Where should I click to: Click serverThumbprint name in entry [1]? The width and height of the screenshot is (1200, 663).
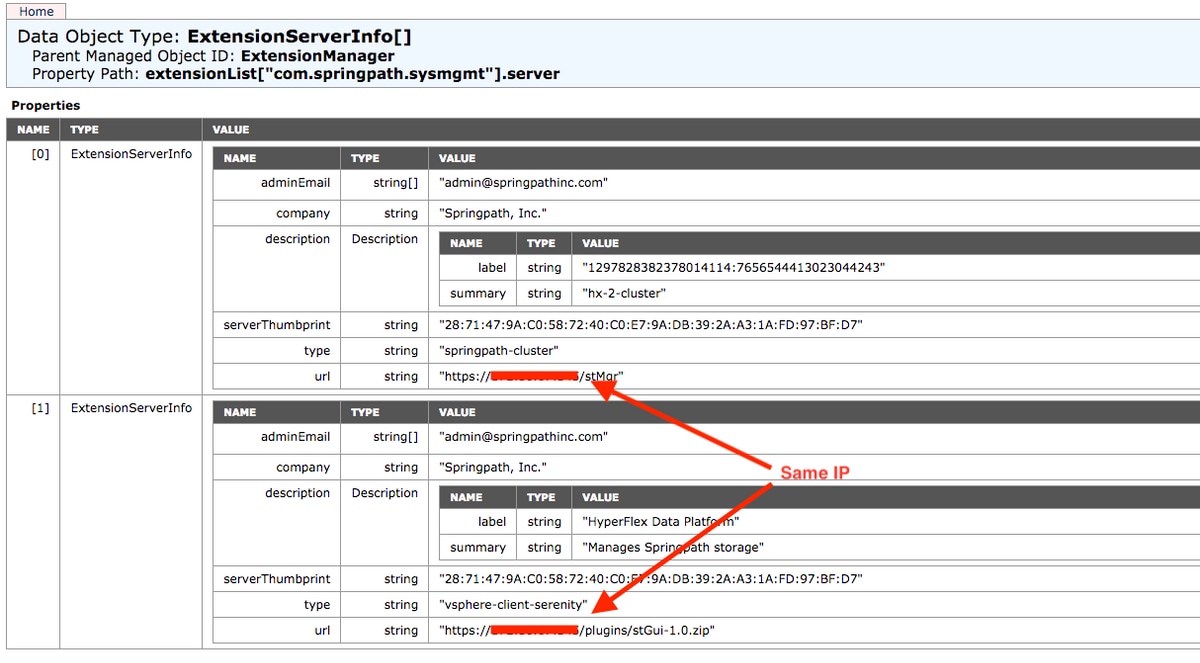tap(277, 579)
